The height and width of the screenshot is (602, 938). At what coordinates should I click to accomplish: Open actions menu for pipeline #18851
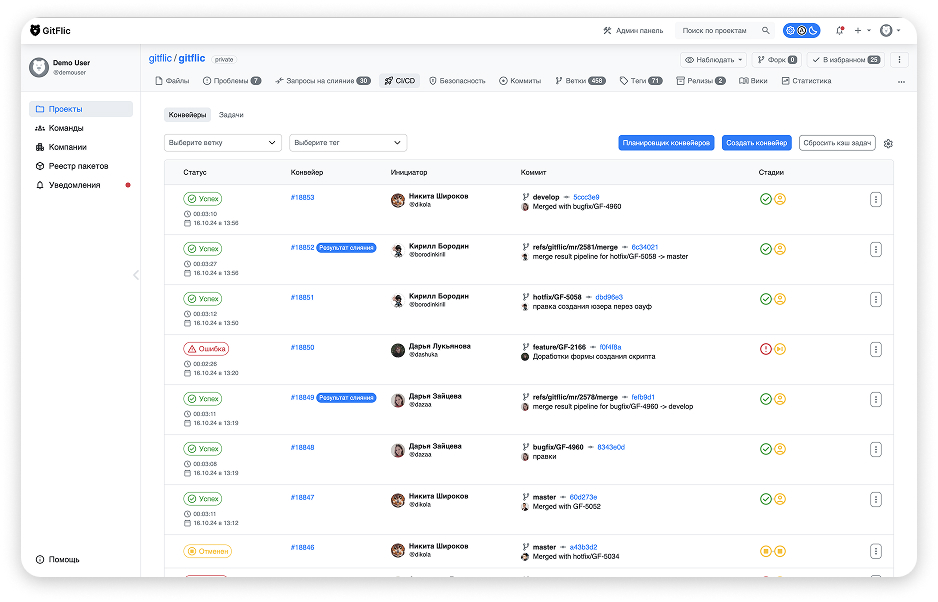[876, 300]
